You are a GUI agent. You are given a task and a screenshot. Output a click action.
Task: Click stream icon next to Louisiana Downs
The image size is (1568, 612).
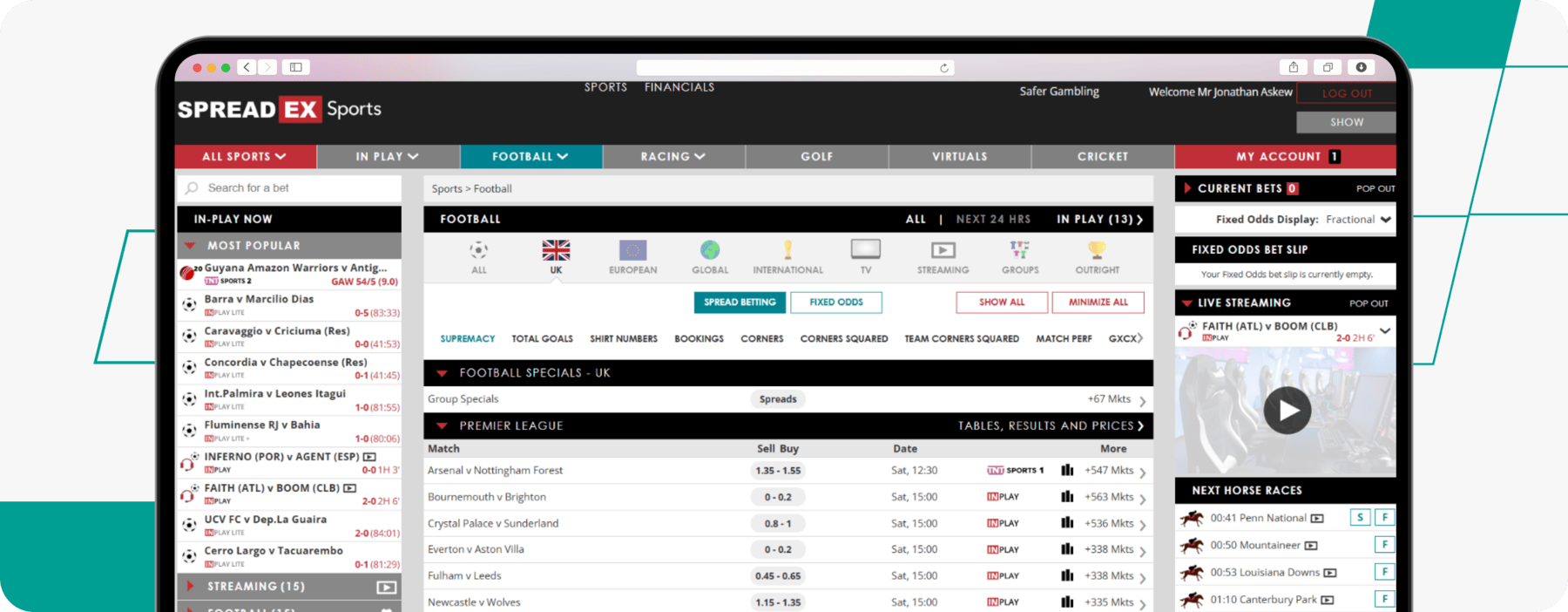[x=1330, y=573]
